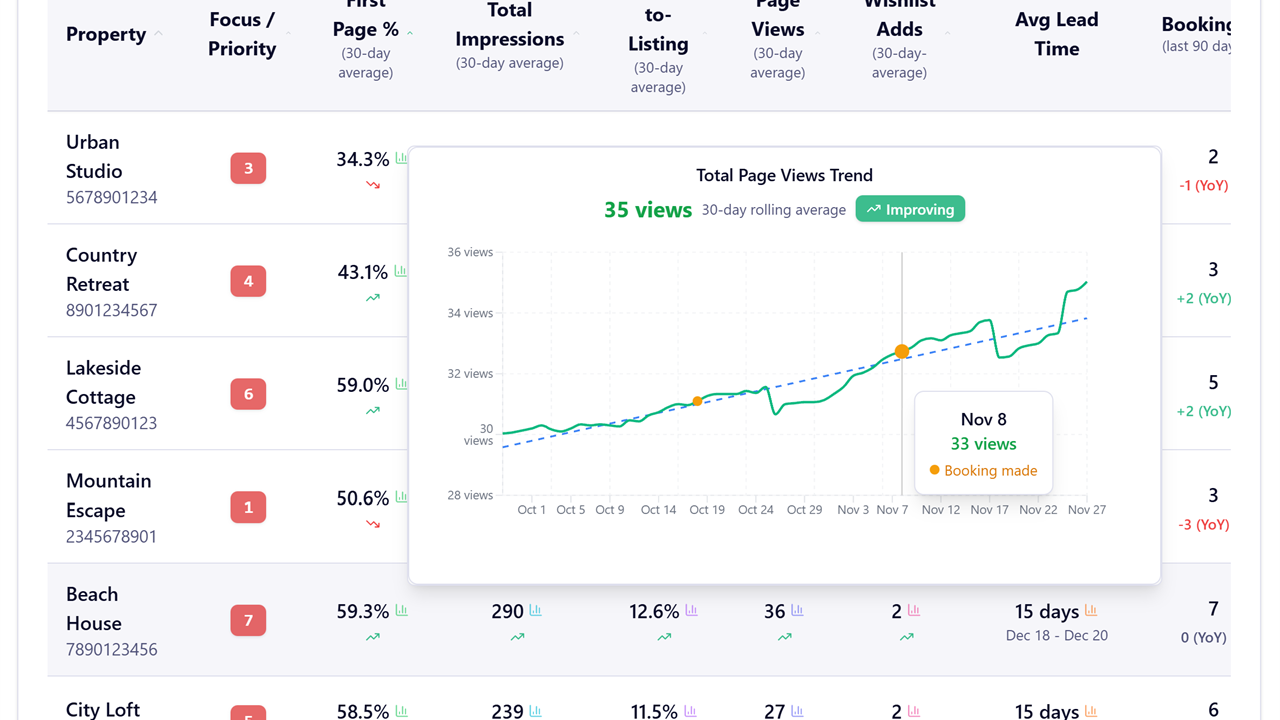This screenshot has width=1280, height=720.
Task: Click priority badge 6 for Lakeside Cottage
Action: 248,394
